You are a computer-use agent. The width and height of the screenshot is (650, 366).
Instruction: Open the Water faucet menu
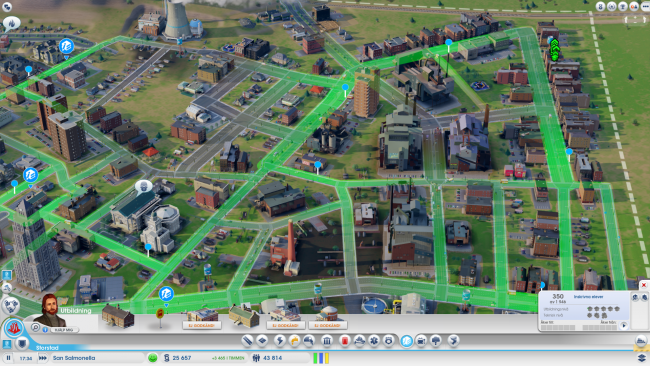point(295,341)
